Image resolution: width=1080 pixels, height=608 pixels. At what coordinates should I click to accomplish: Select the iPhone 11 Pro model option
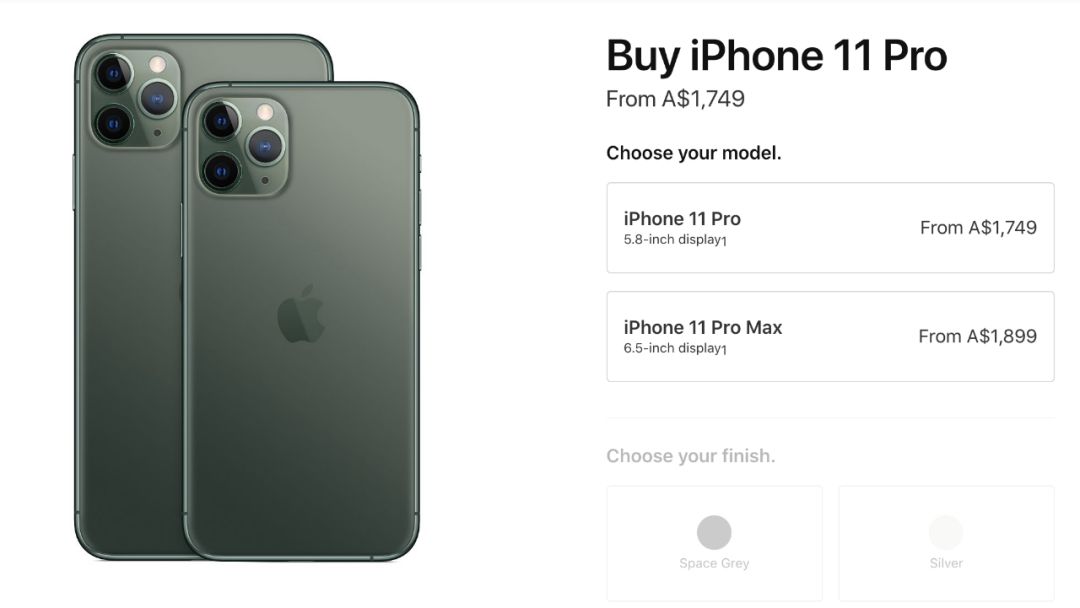point(830,228)
